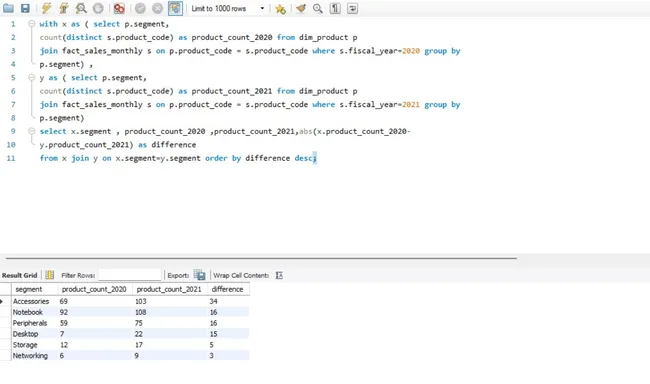Click the Commit checkmark icon
The width and height of the screenshot is (650, 384).
[140, 8]
